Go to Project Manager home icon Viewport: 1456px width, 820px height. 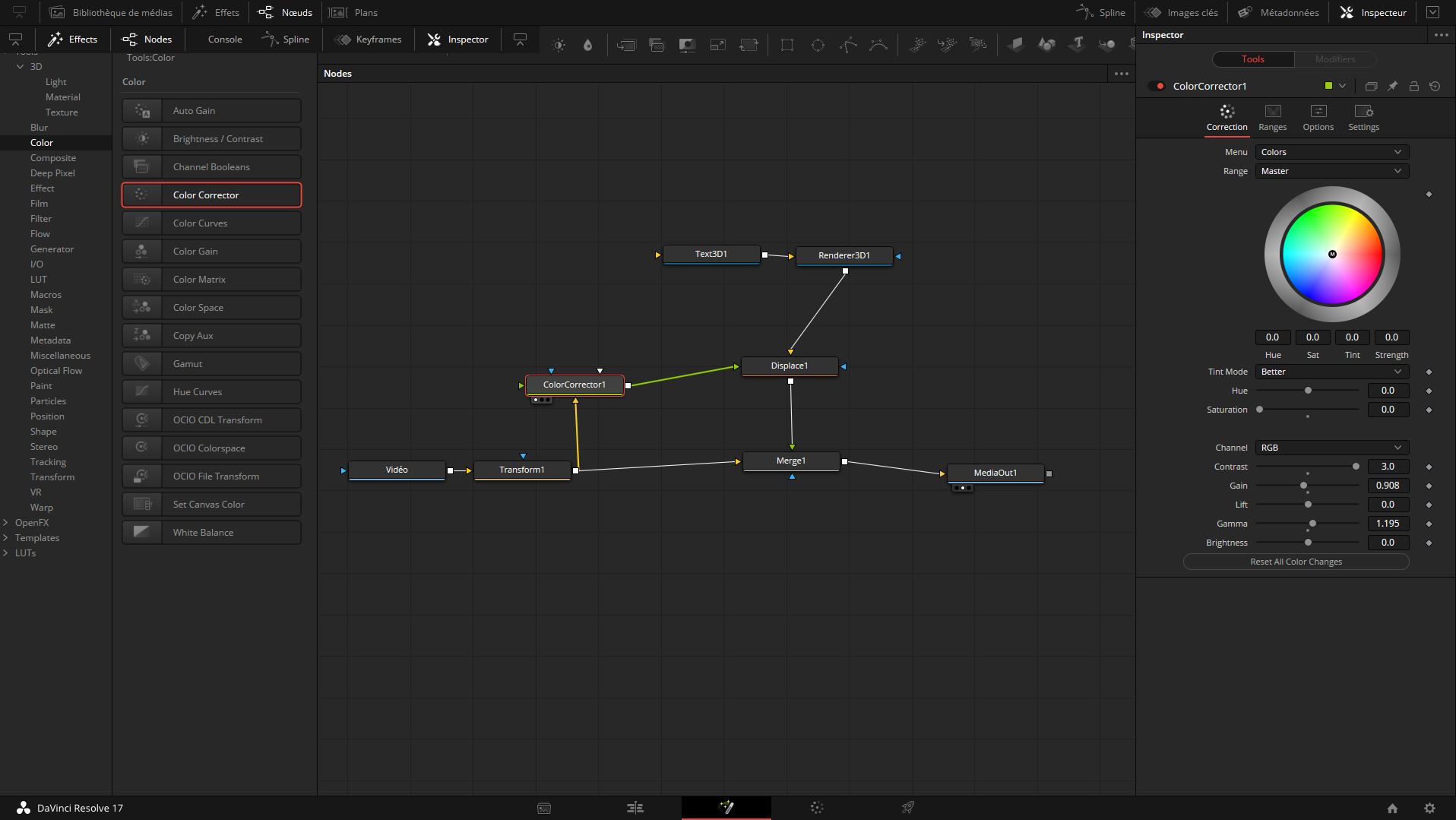1392,808
